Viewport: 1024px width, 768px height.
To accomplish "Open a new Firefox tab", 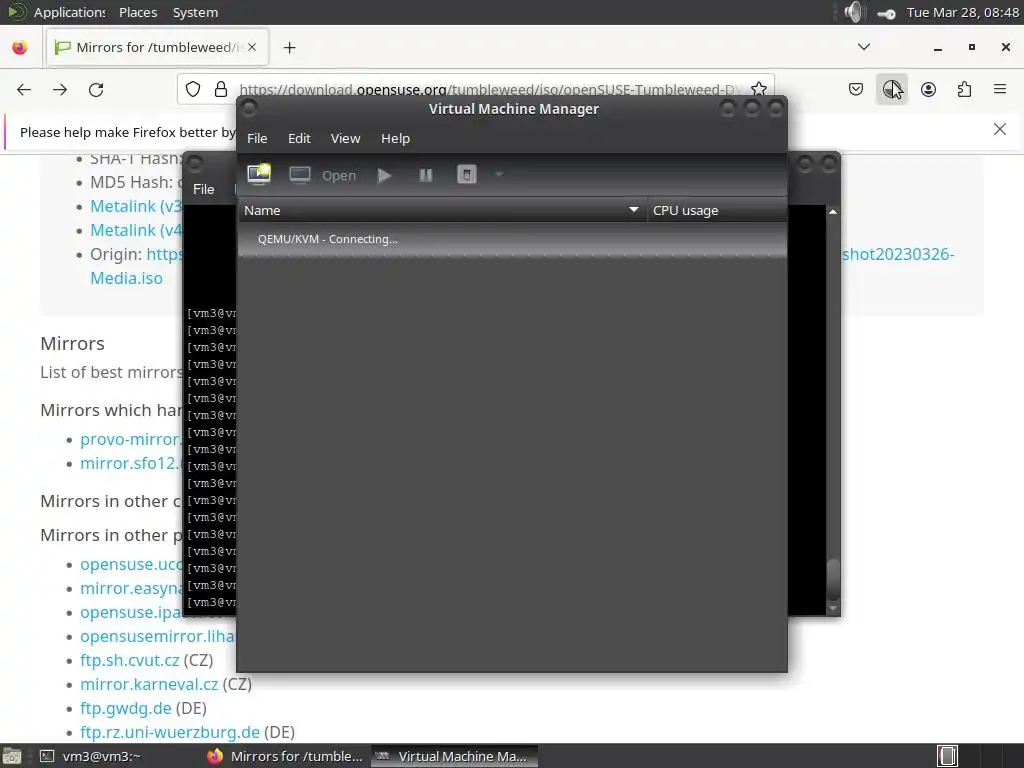I will pyautogui.click(x=289, y=48).
